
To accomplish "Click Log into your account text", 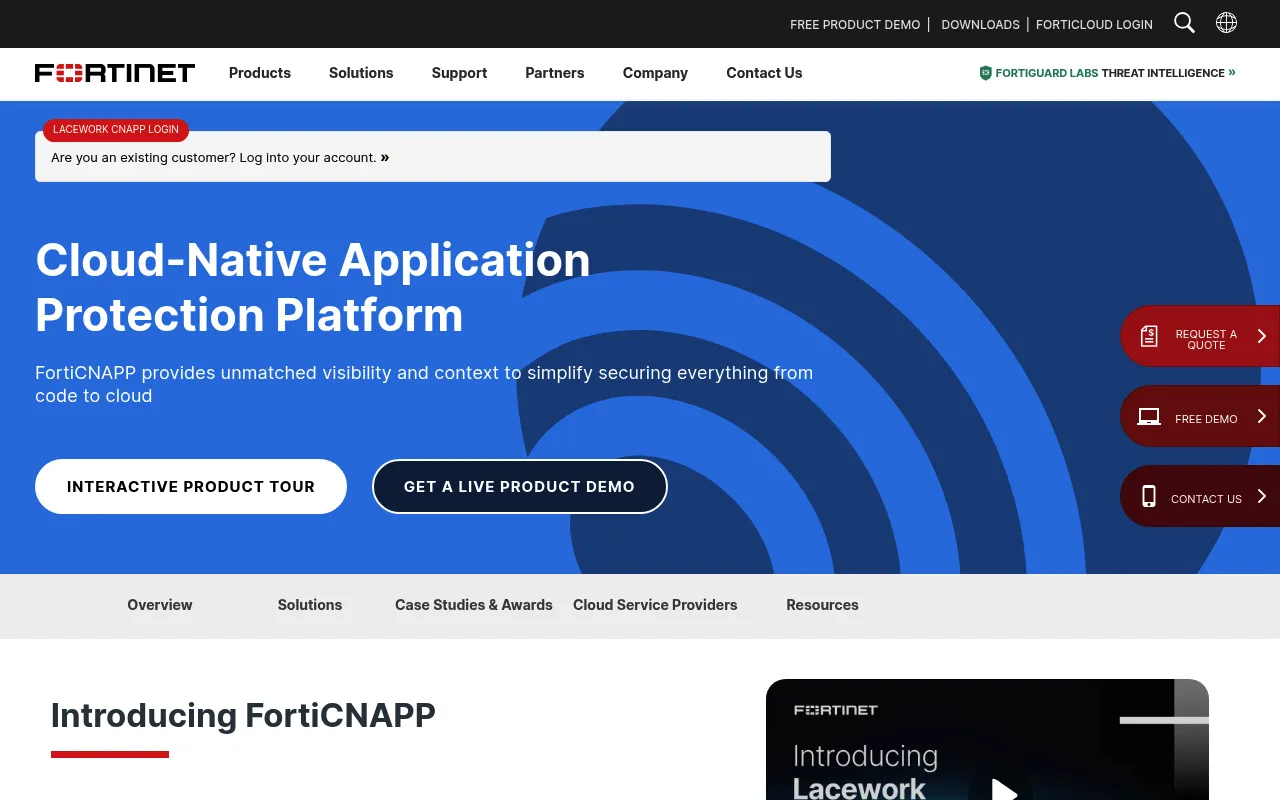I will click(x=308, y=157).
